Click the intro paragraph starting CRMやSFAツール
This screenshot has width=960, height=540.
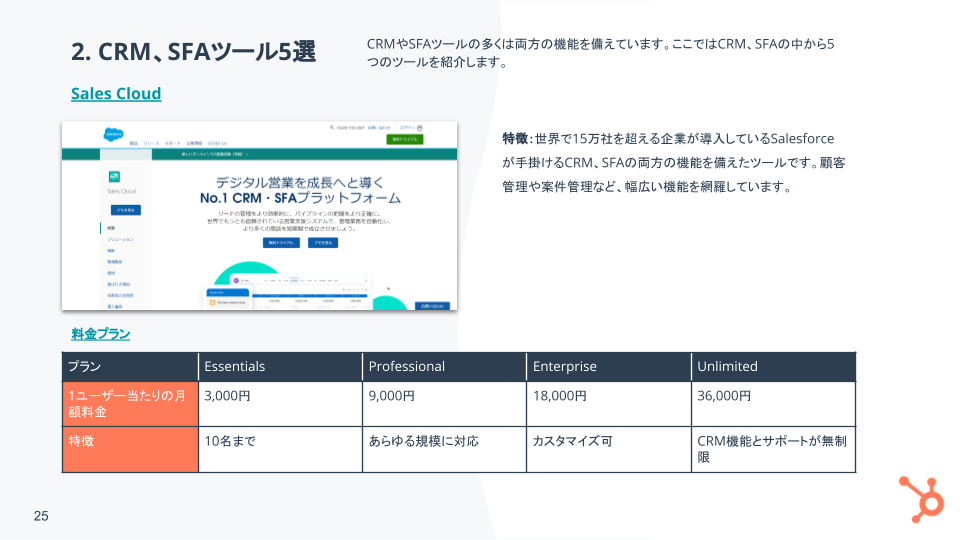600,53
